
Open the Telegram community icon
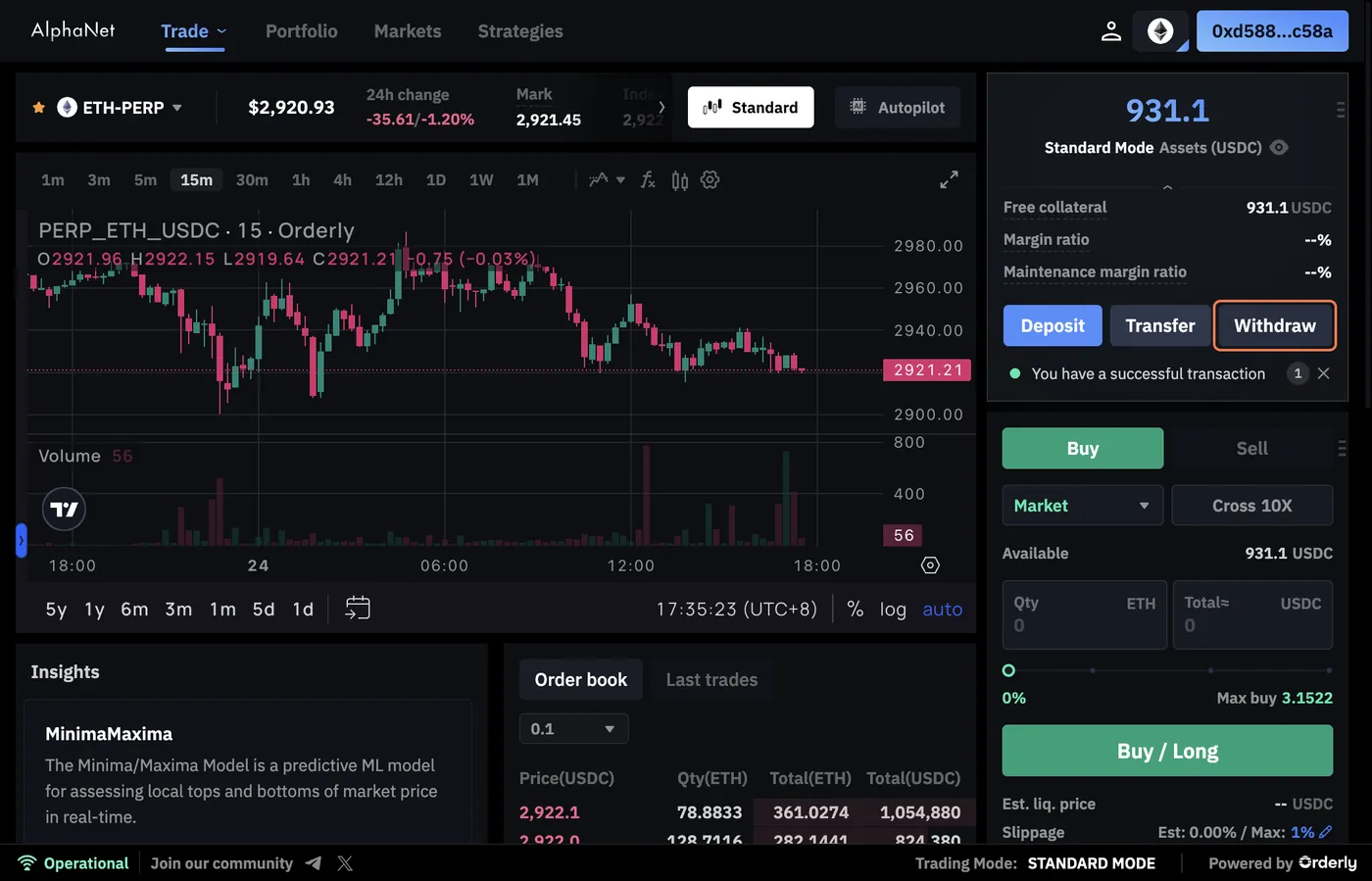(x=314, y=863)
